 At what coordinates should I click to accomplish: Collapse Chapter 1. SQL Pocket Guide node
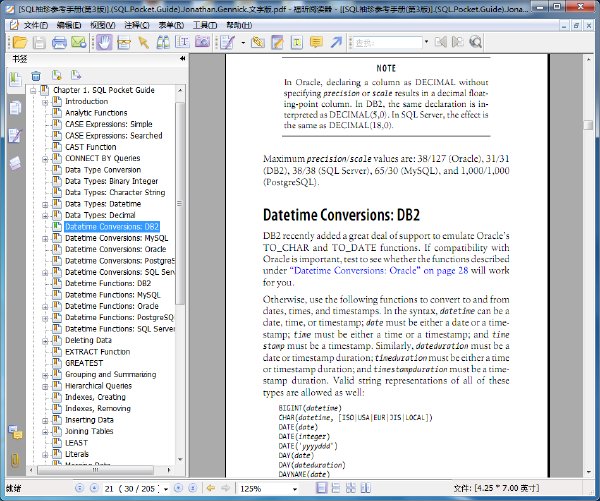[33, 91]
